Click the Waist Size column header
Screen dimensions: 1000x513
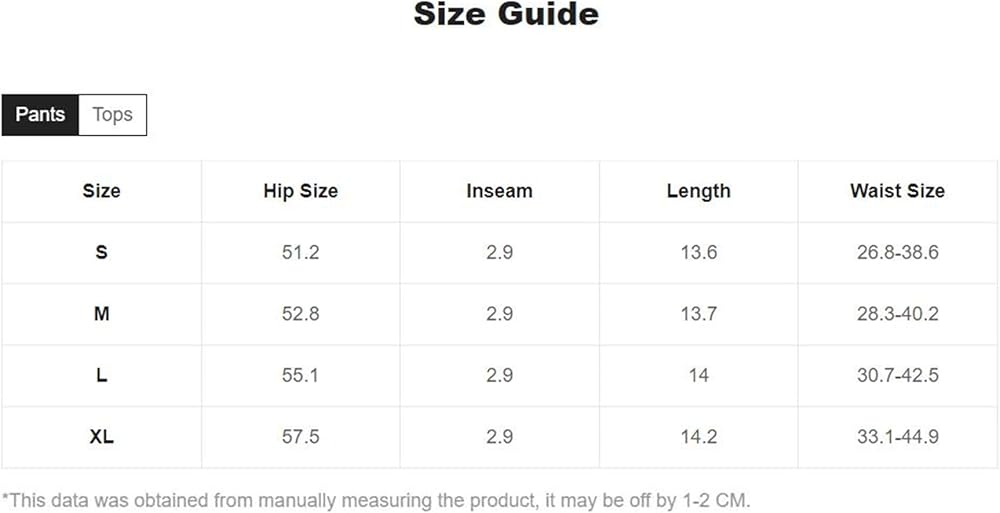pos(897,191)
